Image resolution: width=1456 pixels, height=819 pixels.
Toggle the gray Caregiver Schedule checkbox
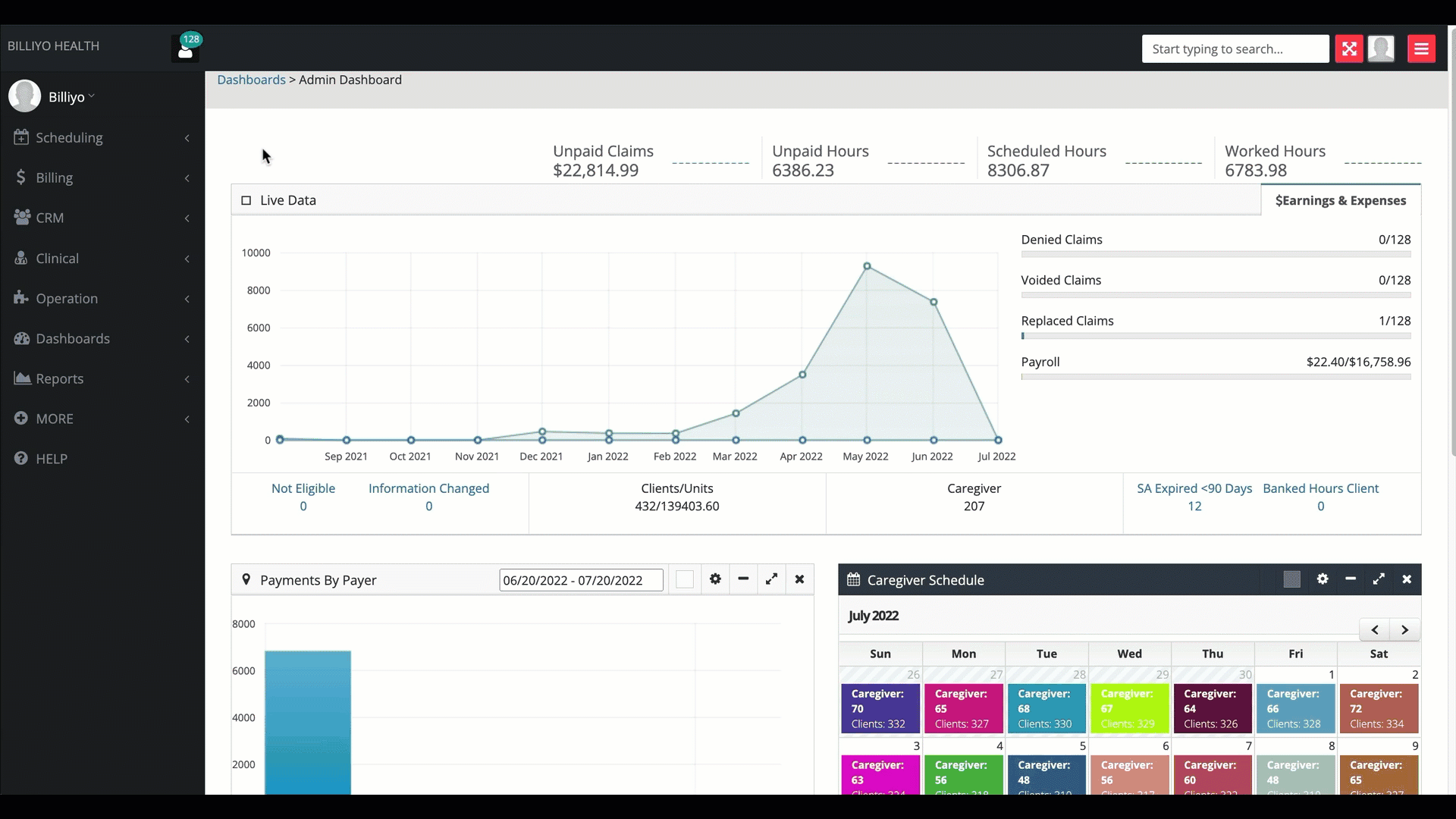coord(1292,580)
